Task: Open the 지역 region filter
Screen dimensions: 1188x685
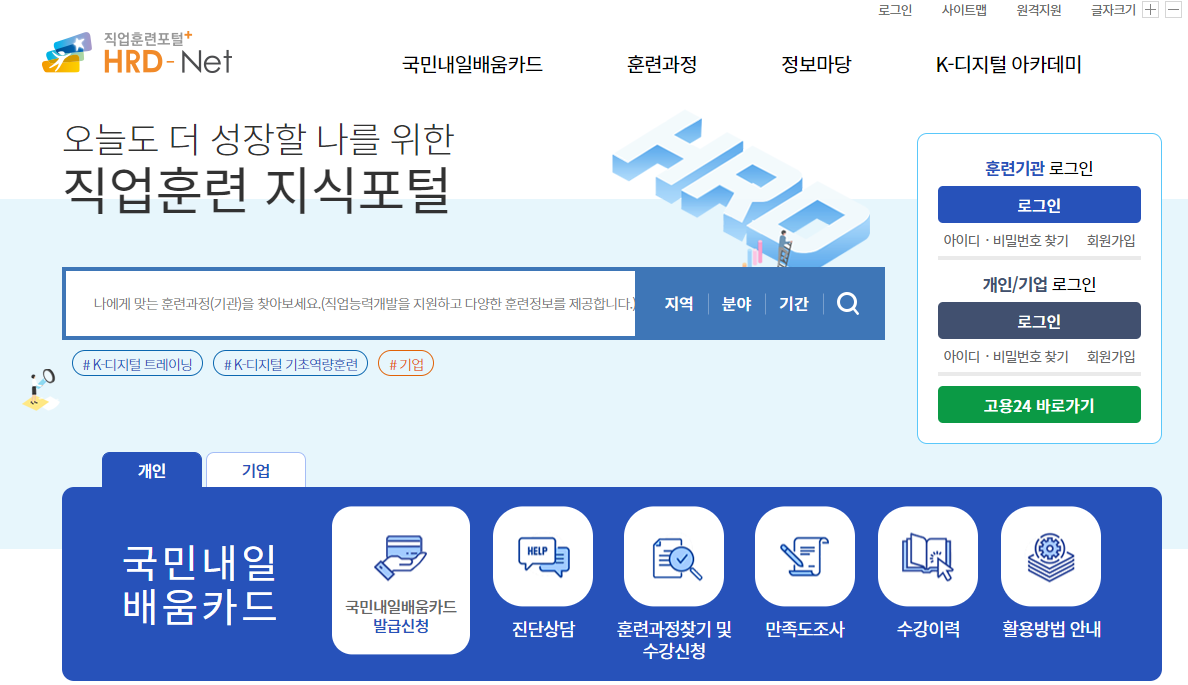Action: 679,304
